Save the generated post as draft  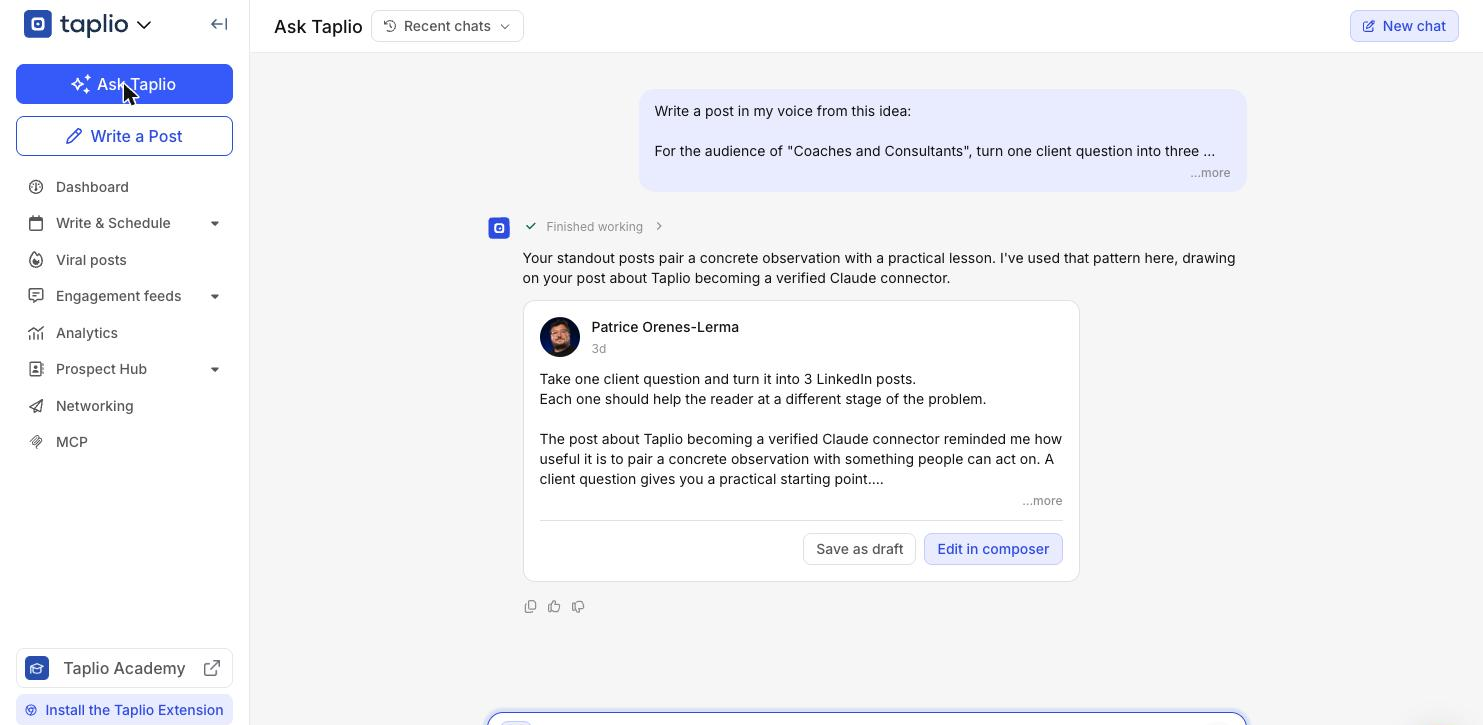(859, 549)
